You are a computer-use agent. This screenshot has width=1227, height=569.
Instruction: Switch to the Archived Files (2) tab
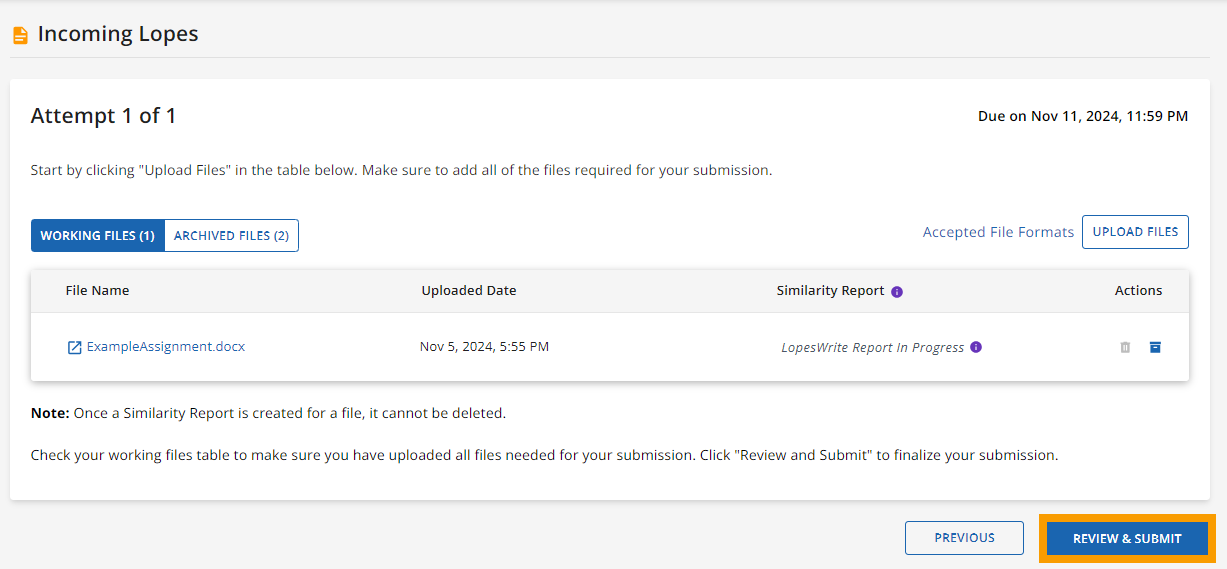pyautogui.click(x=231, y=236)
